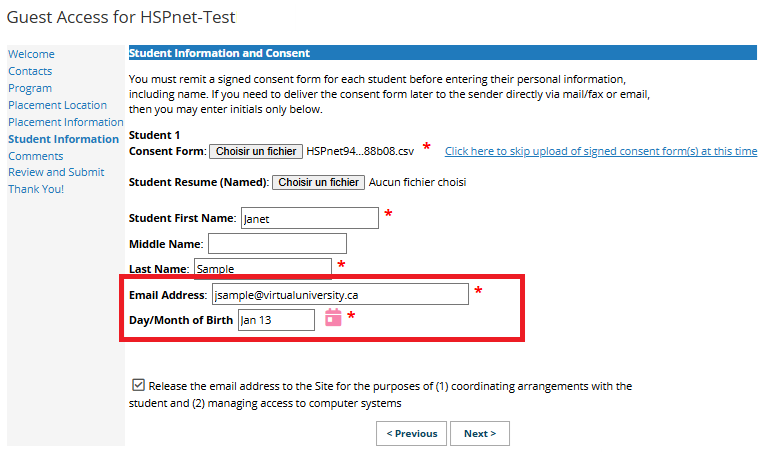This screenshot has height=452, width=768.
Task: Focus the Student First Name field
Action: click(x=310, y=218)
